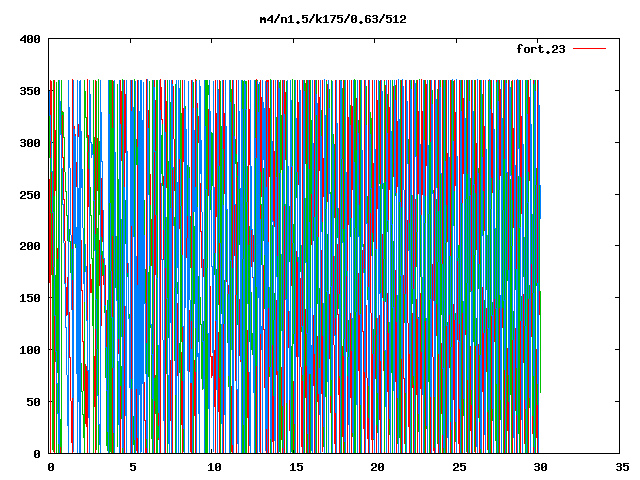Click y-axis label 350
This screenshot has height=480, width=640.
tap(30, 91)
